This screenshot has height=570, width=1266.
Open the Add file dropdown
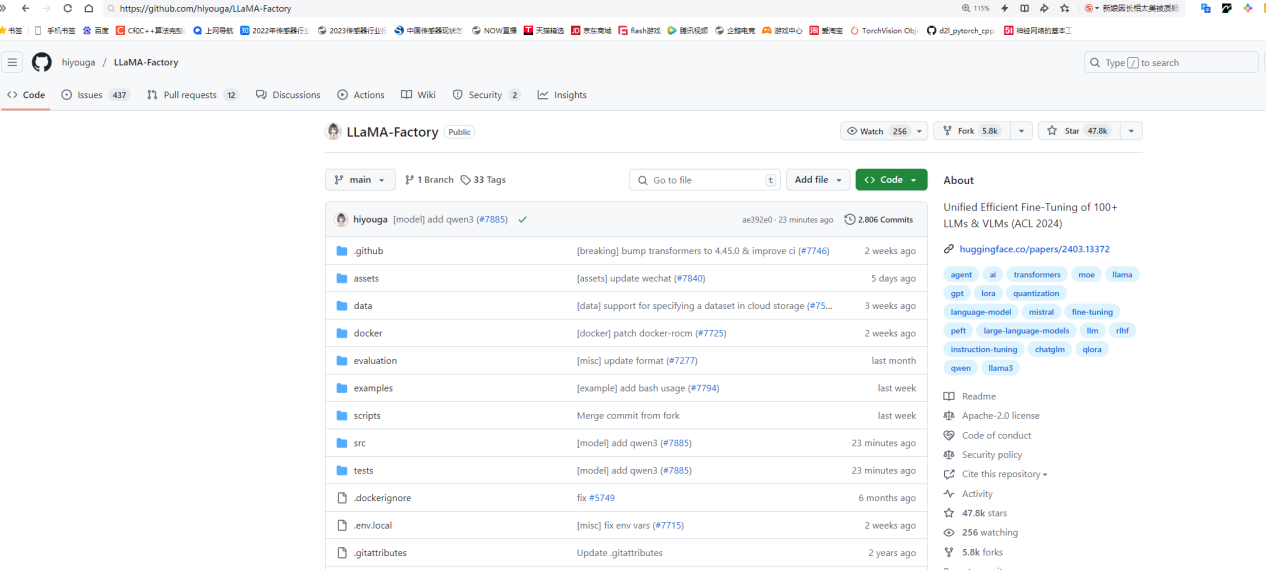coord(818,180)
